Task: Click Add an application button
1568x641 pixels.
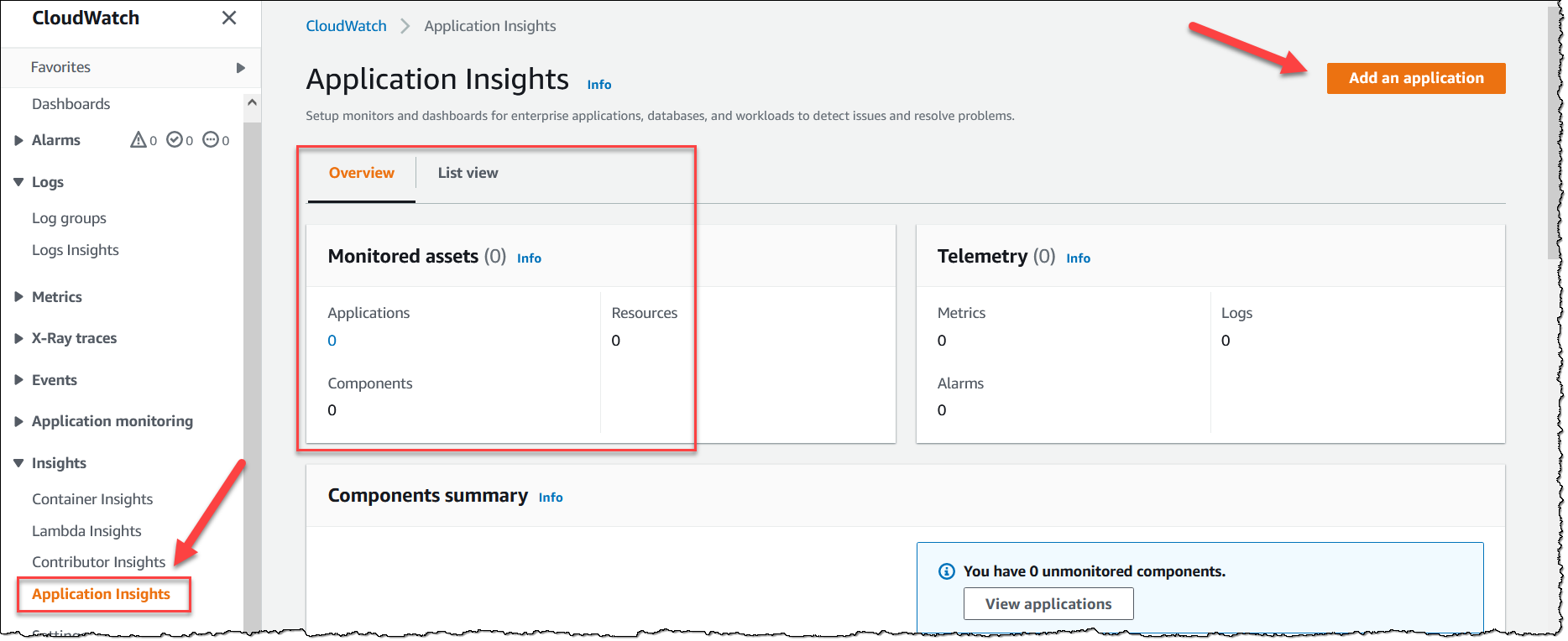Action: [x=1416, y=78]
